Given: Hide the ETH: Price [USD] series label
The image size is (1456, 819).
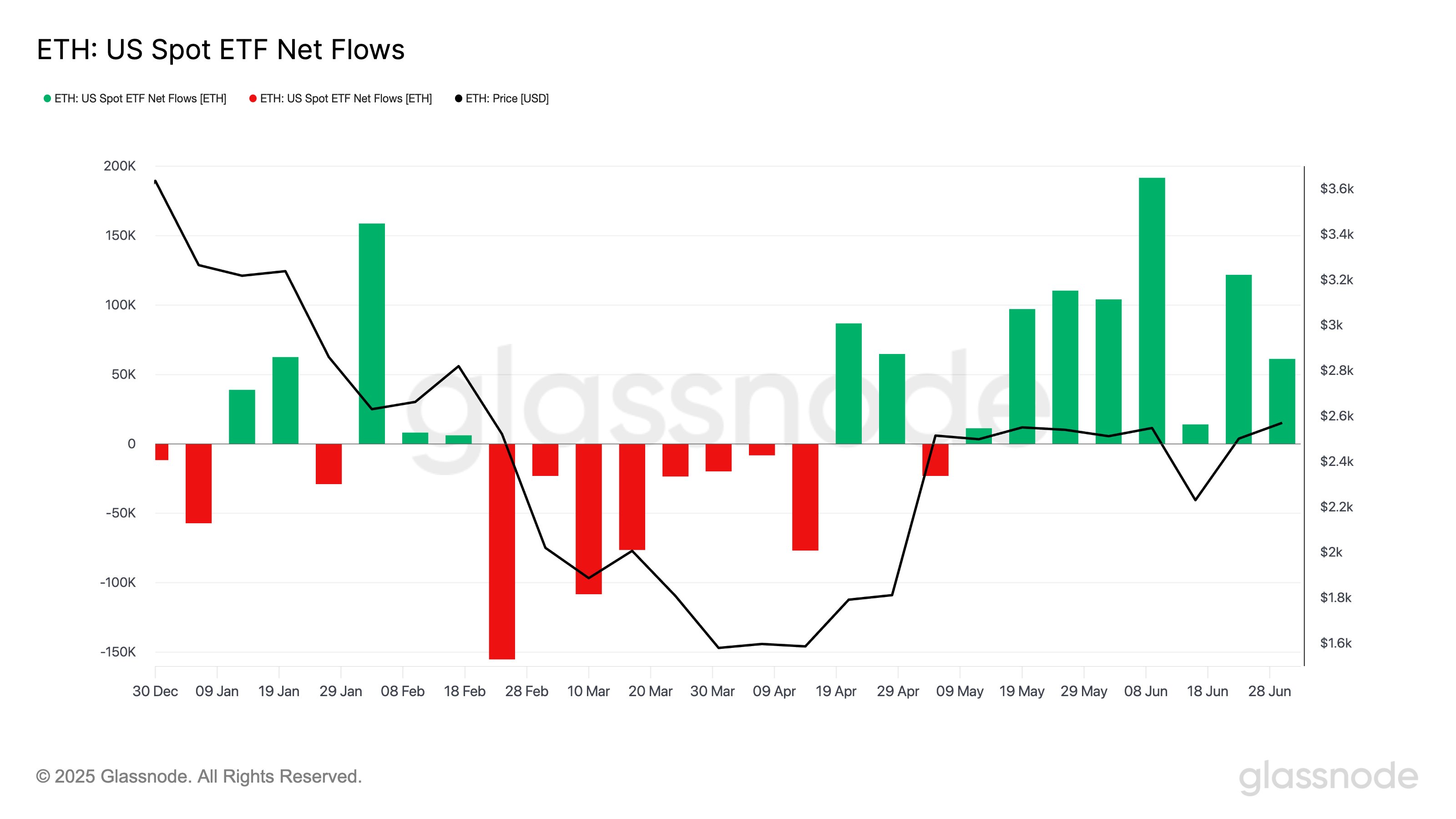Looking at the screenshot, I should click(x=507, y=98).
